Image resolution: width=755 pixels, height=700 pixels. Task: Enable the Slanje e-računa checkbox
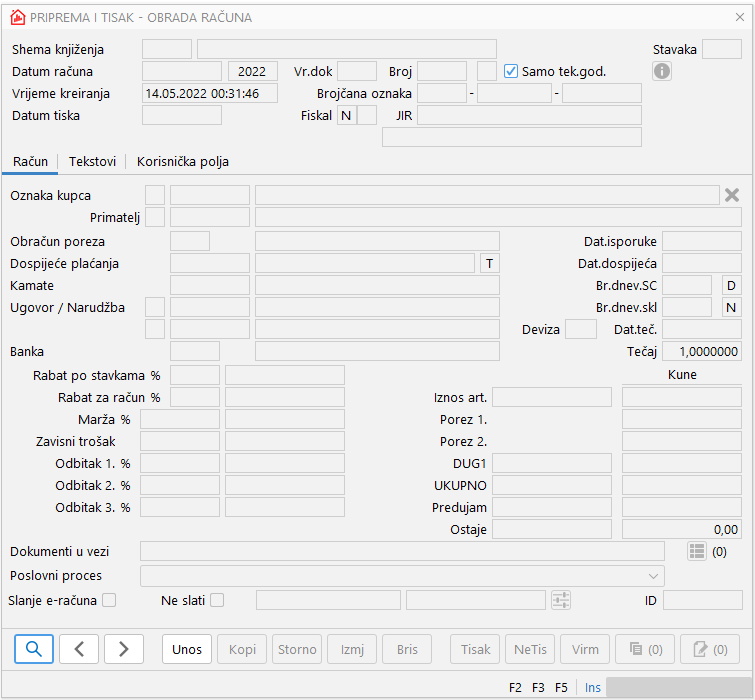coord(109,600)
